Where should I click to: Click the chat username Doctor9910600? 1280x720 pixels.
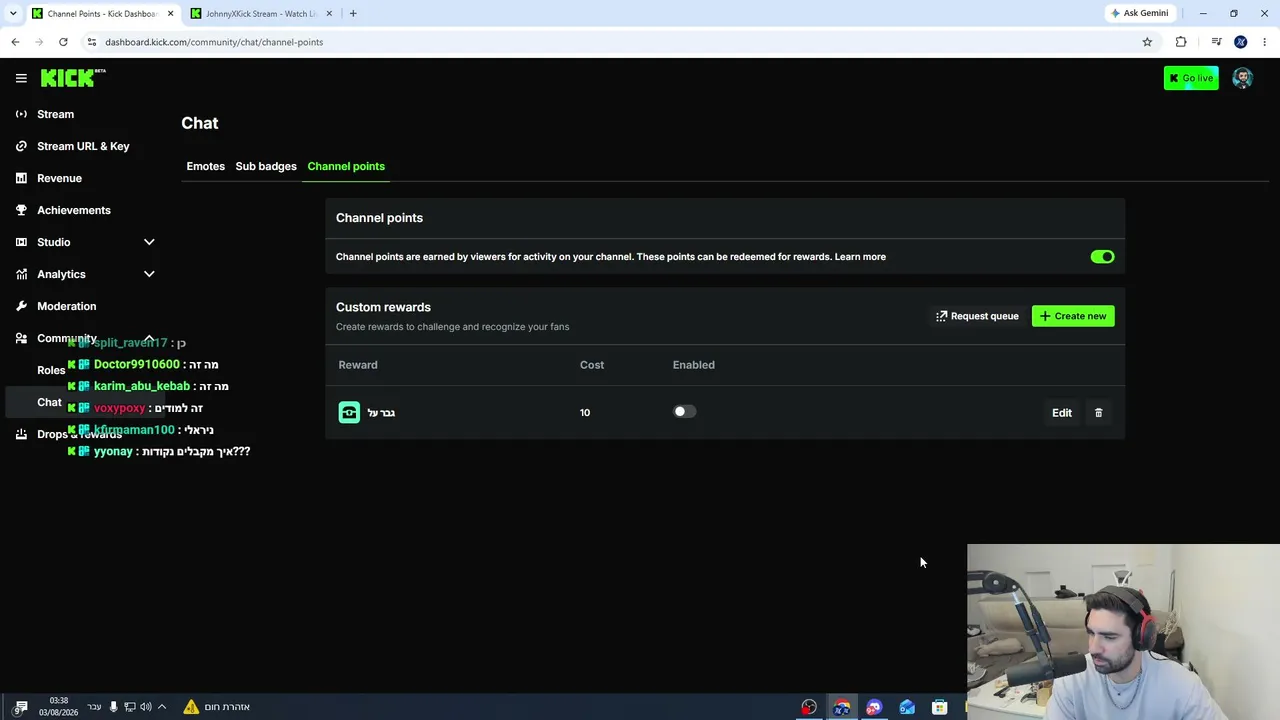tap(136, 365)
